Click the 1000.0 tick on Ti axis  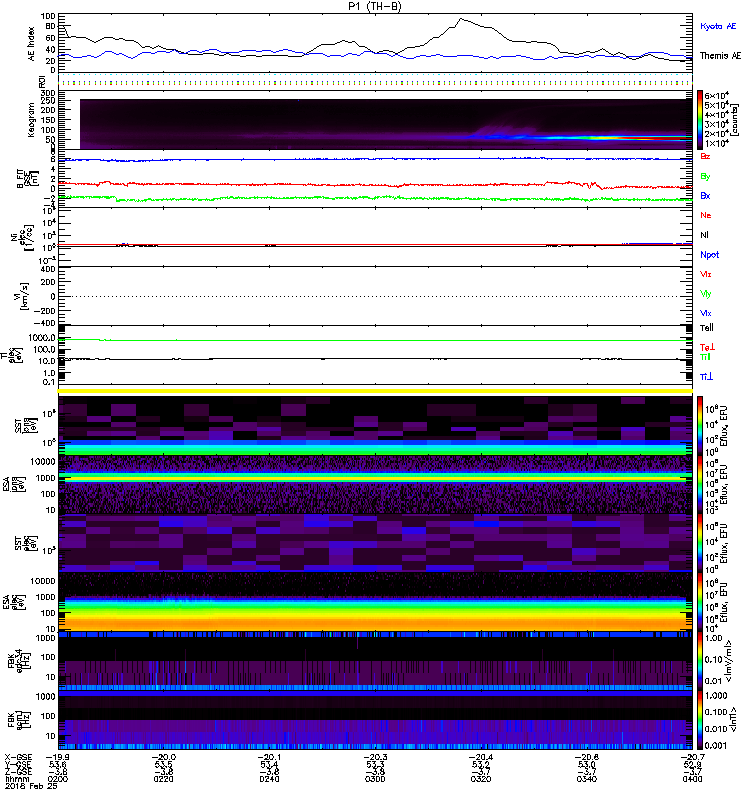42,338
